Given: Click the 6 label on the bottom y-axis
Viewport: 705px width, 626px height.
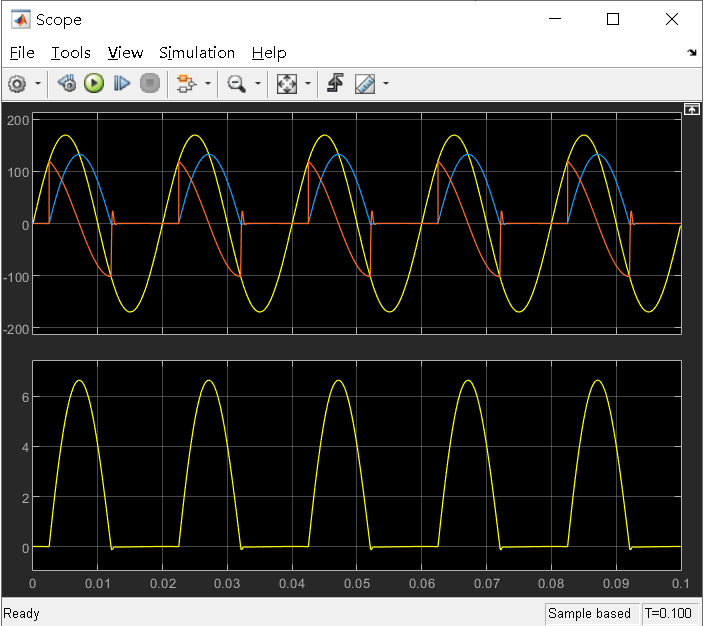Looking at the screenshot, I should [25, 397].
